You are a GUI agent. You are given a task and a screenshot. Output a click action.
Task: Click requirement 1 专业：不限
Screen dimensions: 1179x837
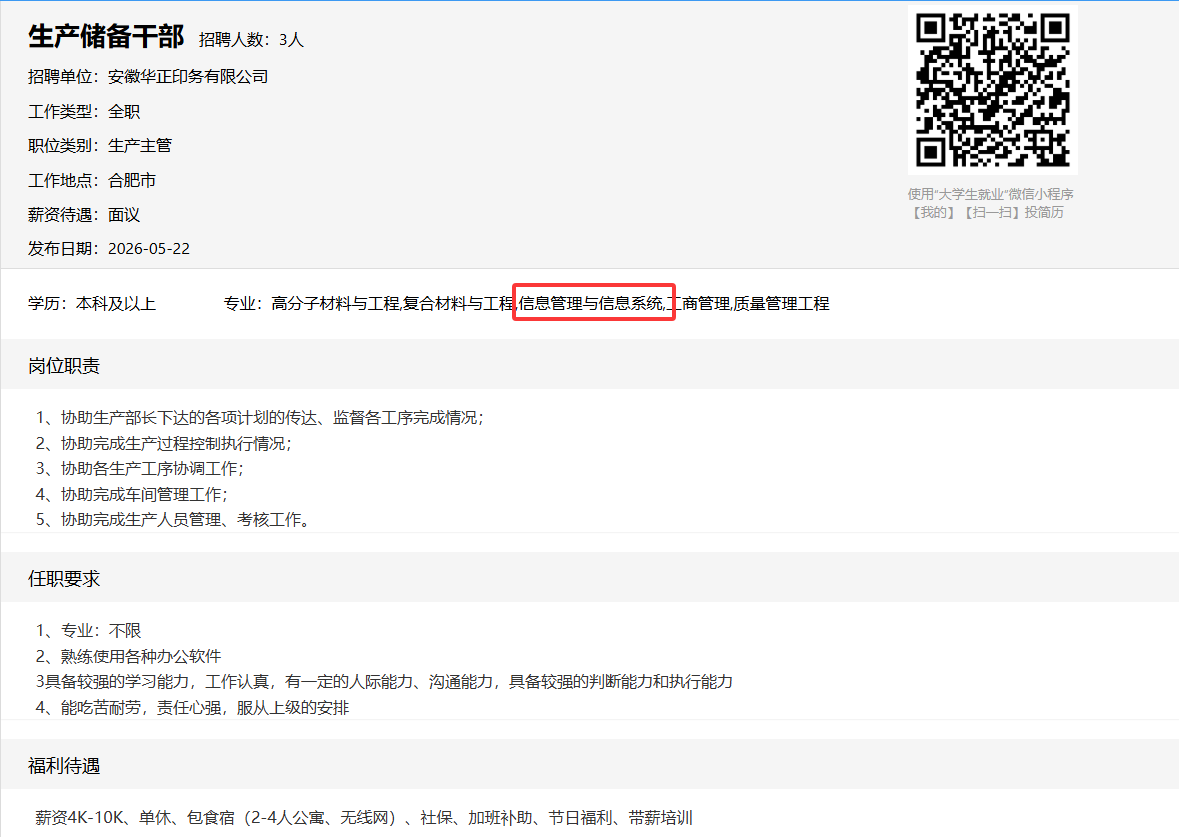88,631
